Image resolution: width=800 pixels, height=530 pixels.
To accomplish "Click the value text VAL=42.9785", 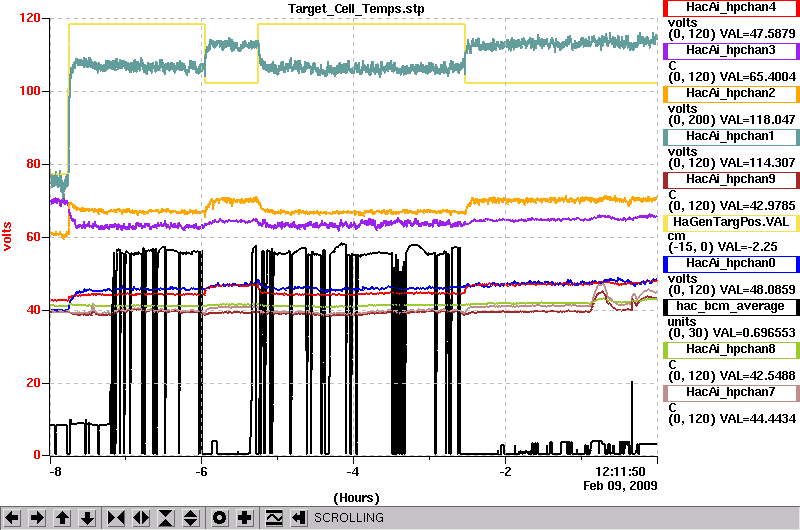I will [x=757, y=206].
